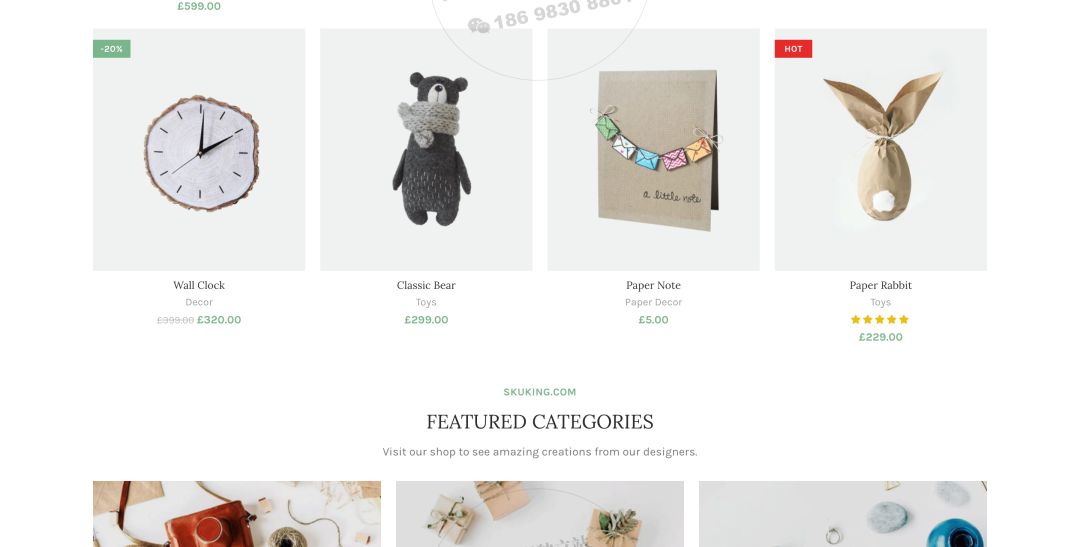Open the Paper Note card image
Image resolution: width=1080 pixels, height=547 pixels.
pyautogui.click(x=654, y=149)
